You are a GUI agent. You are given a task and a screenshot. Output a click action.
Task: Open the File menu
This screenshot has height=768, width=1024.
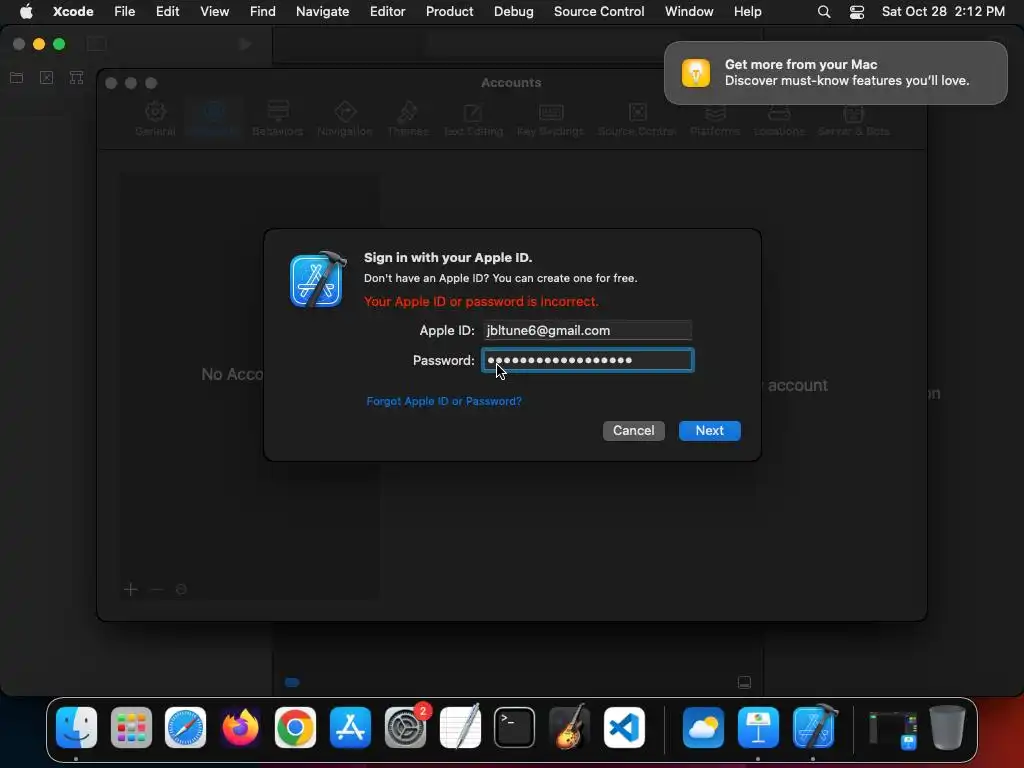pos(125,11)
